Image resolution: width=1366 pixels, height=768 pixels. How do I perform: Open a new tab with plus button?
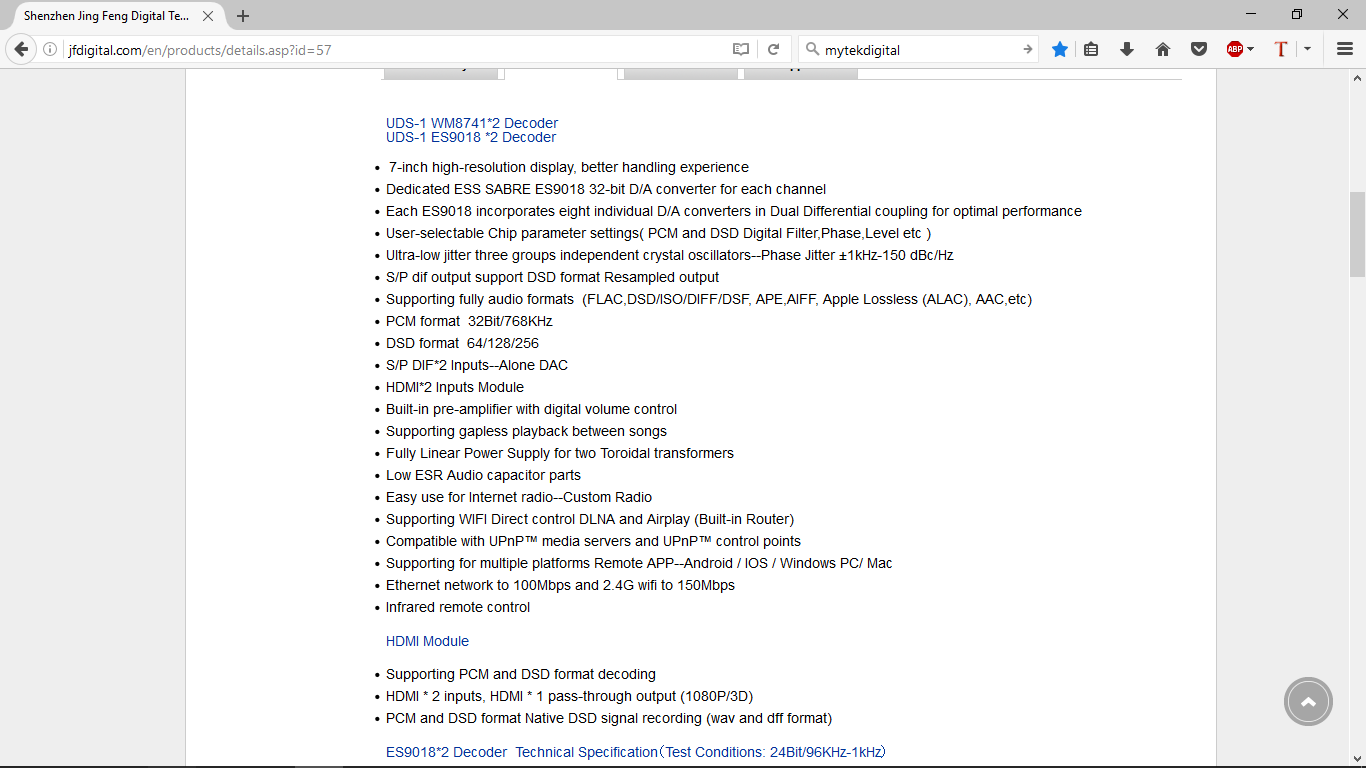click(243, 16)
